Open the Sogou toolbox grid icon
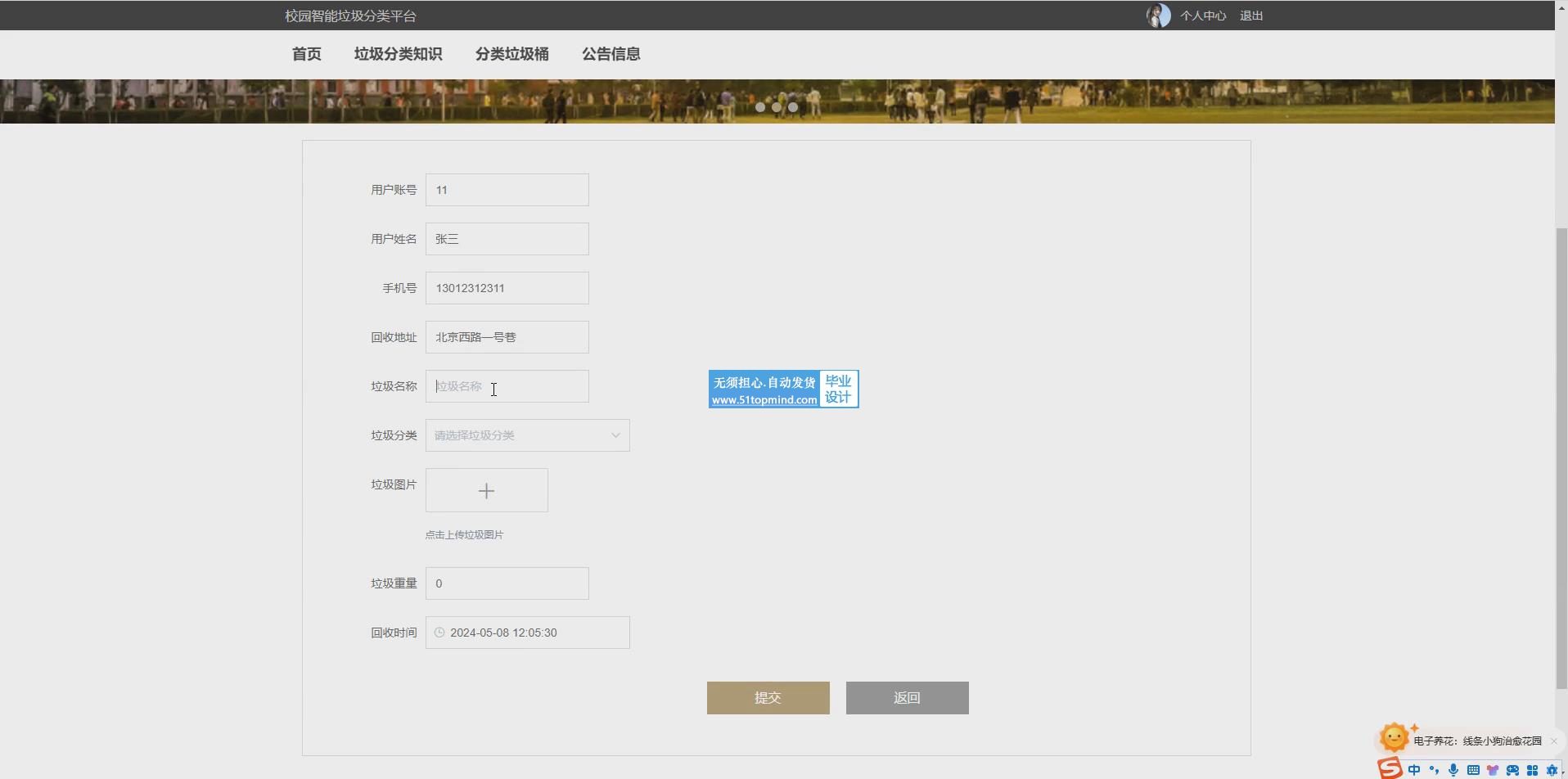The height and width of the screenshot is (779, 1568). click(1532, 770)
